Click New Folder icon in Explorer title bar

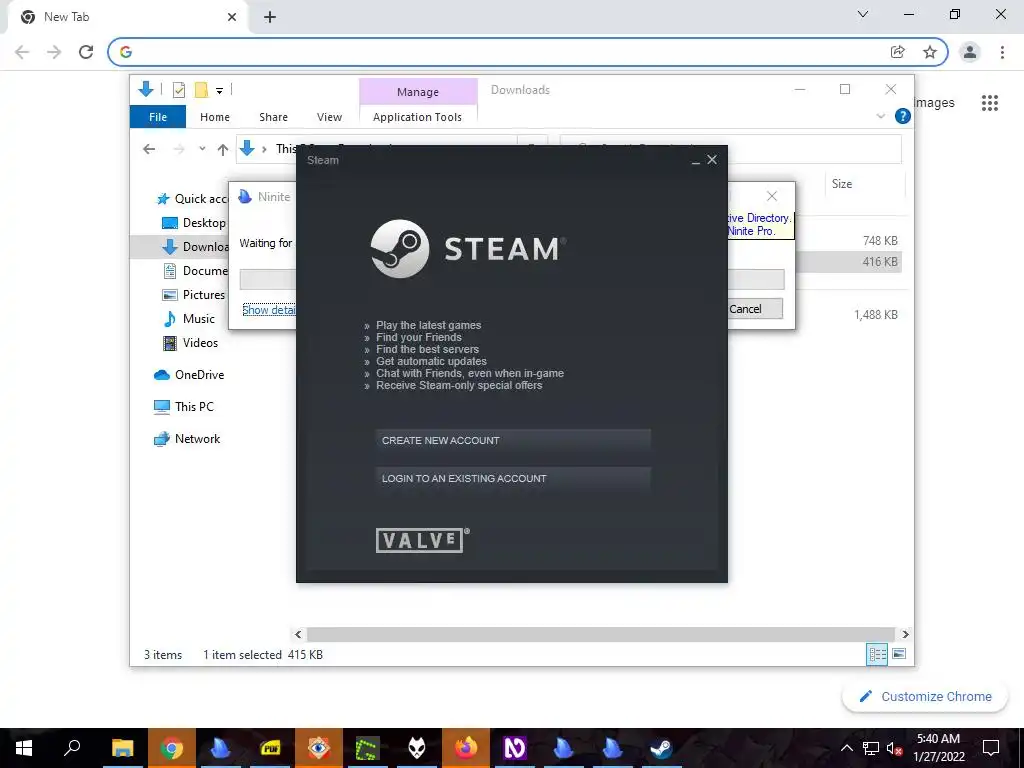point(201,90)
